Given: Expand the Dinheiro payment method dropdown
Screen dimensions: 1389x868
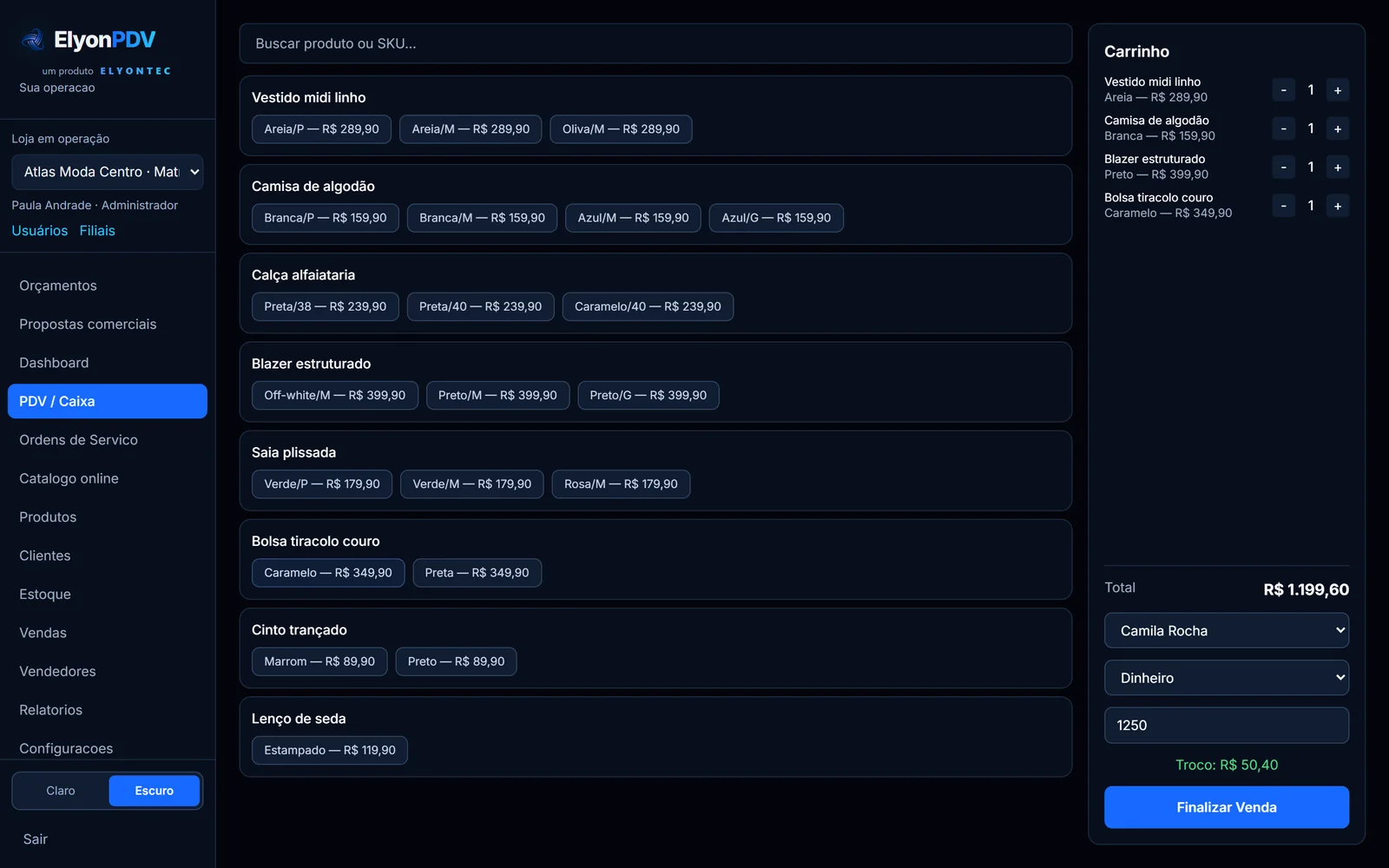Looking at the screenshot, I should (1226, 678).
